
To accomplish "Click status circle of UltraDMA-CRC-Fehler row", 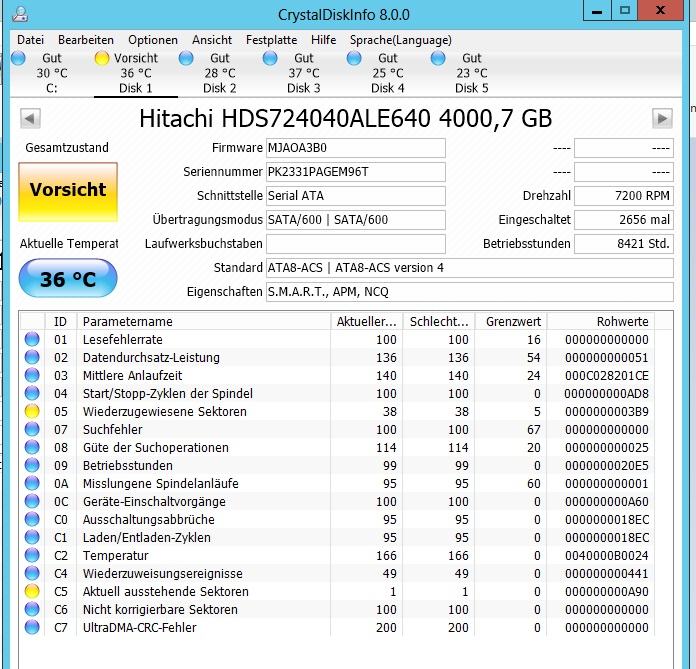I will 32,627.
